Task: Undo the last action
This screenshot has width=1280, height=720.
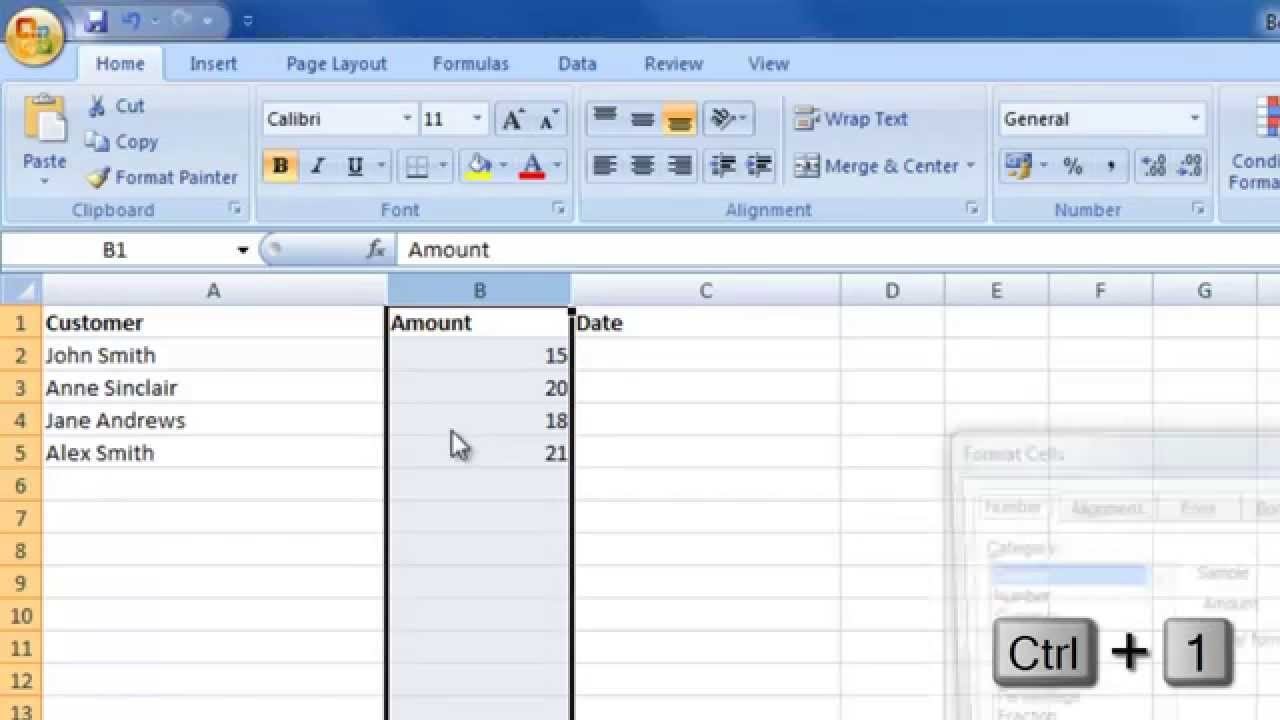Action: 131,20
